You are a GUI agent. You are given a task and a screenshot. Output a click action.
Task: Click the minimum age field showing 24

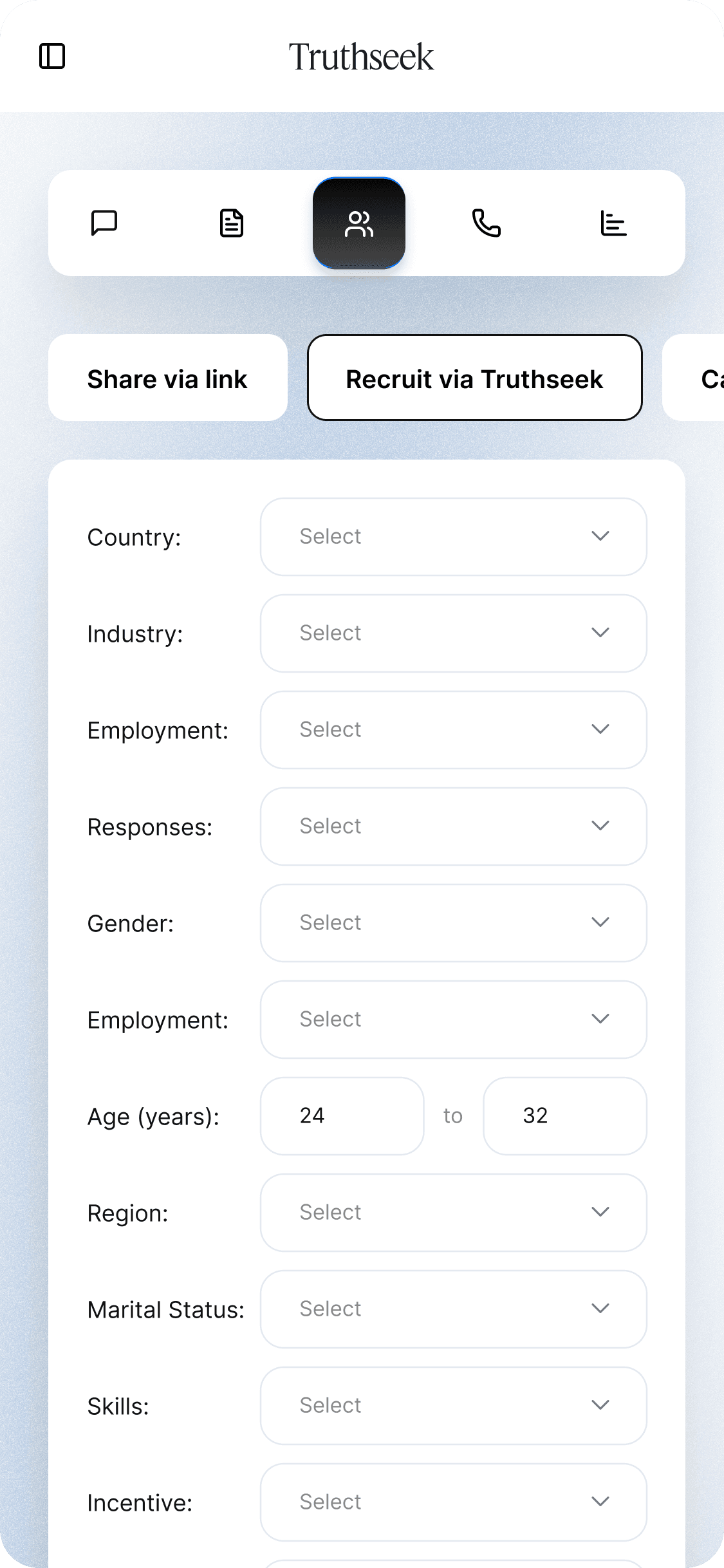coord(342,1115)
